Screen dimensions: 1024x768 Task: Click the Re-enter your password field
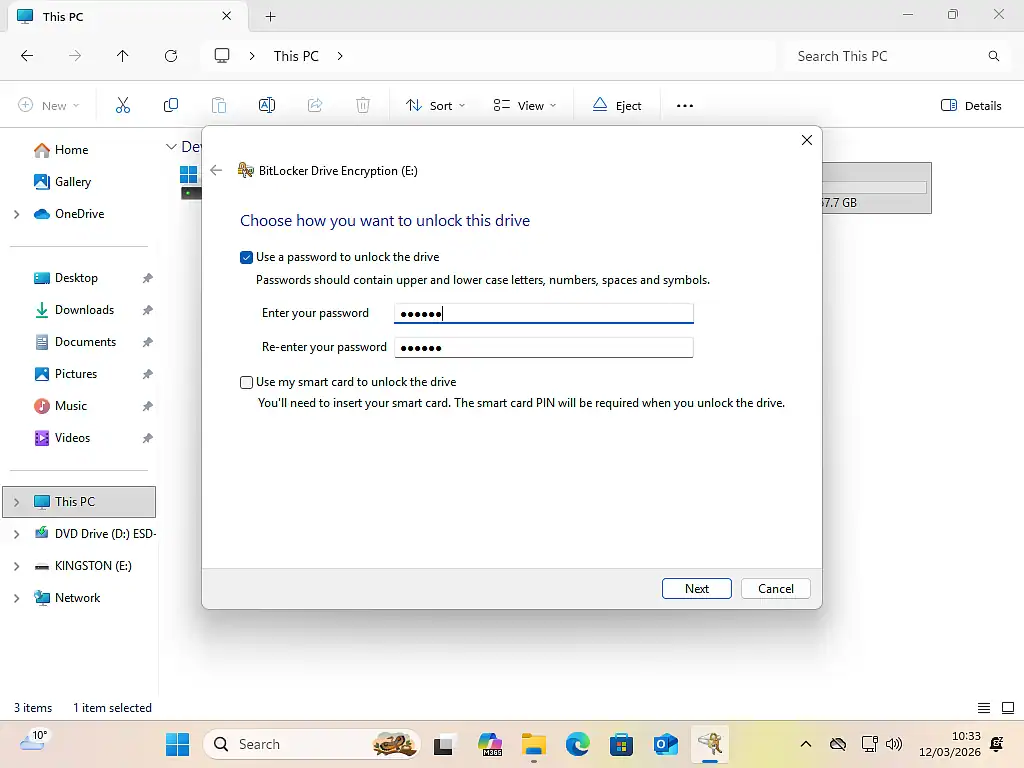click(543, 347)
